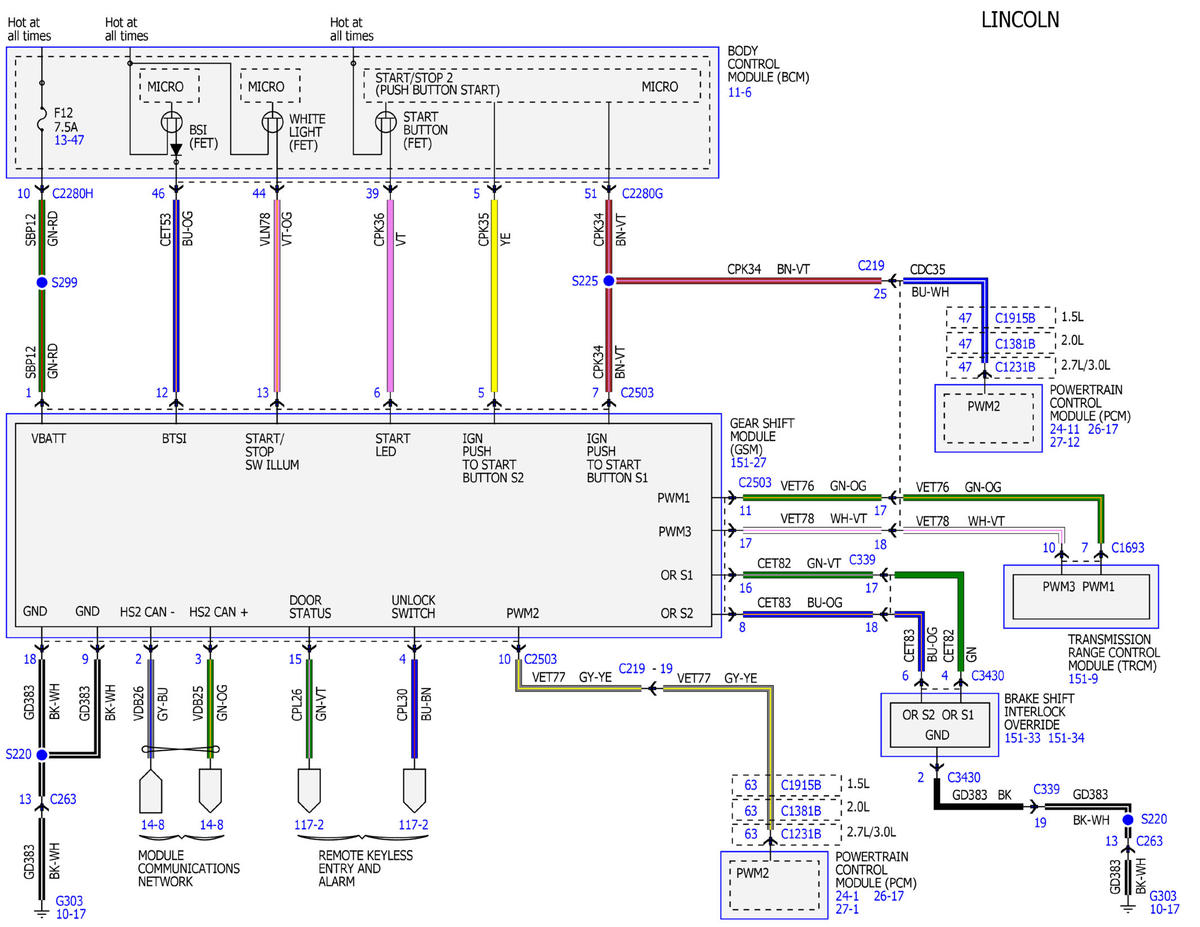Click the C2280G connector label
Screen dimensions: 1200x927
(x=641, y=192)
